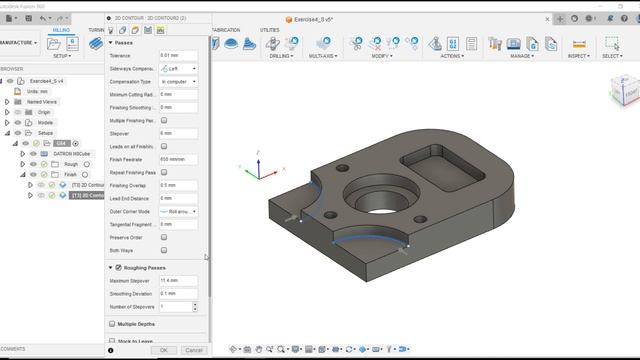Click the Look At icon in the navigation bar
The image size is (640, 360).
coord(247,349)
